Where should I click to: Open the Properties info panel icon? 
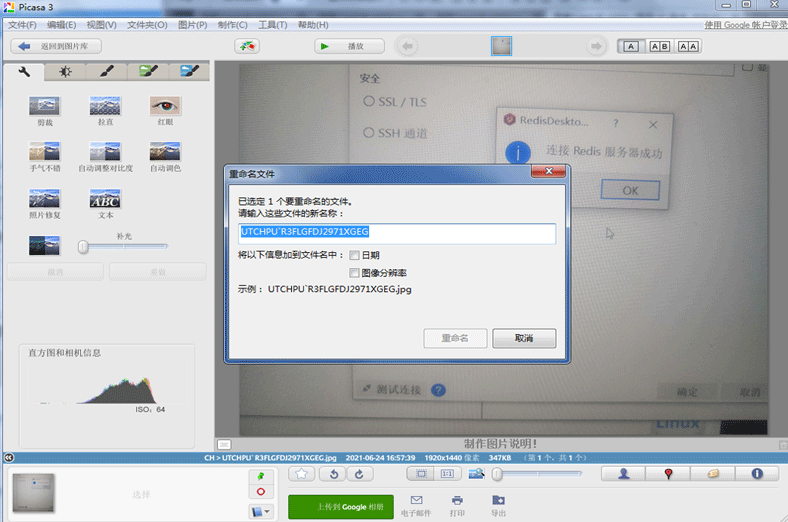click(x=757, y=473)
